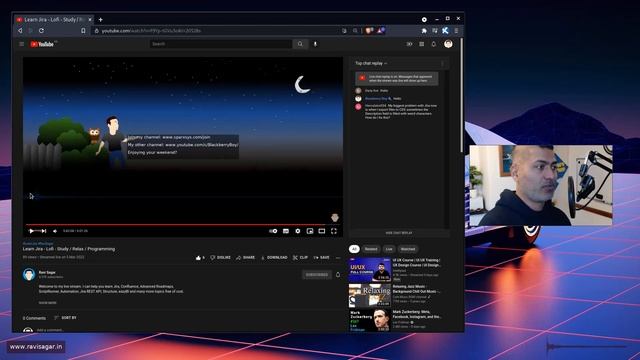Skip to the next video
The height and width of the screenshot is (360, 640).
coord(43,231)
